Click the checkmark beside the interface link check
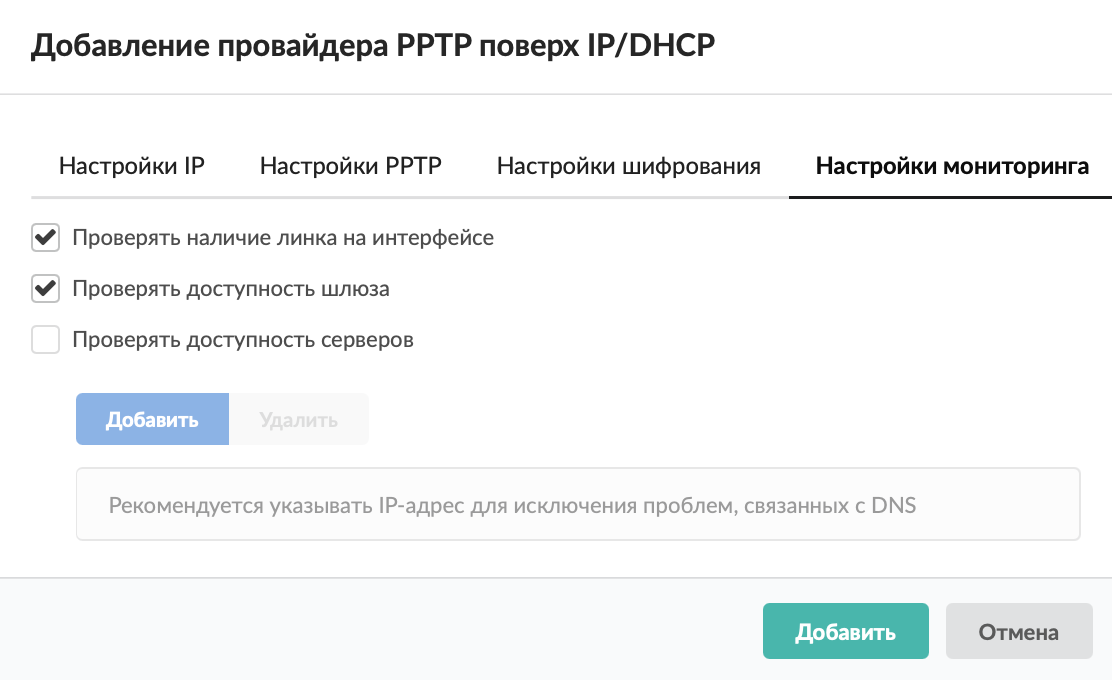 [x=45, y=239]
